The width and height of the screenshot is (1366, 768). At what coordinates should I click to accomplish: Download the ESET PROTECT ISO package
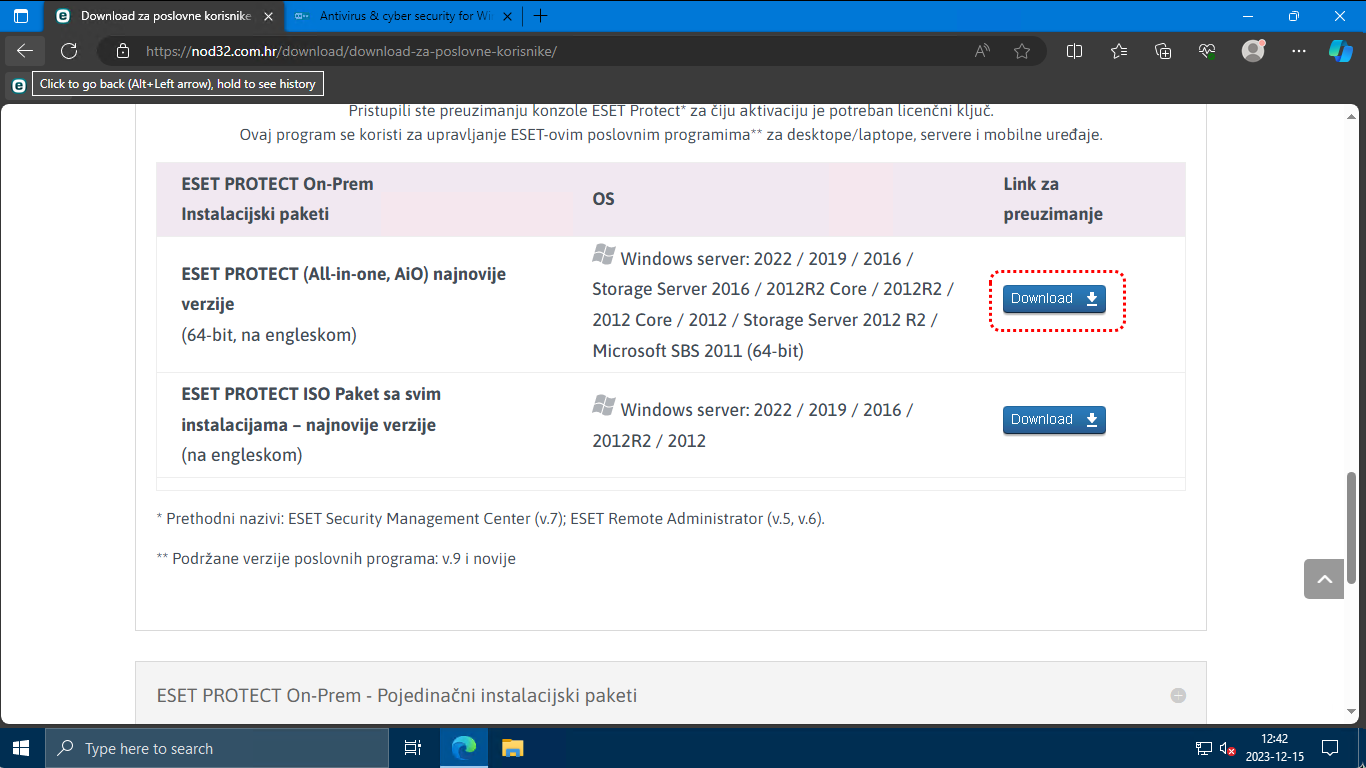(1054, 420)
